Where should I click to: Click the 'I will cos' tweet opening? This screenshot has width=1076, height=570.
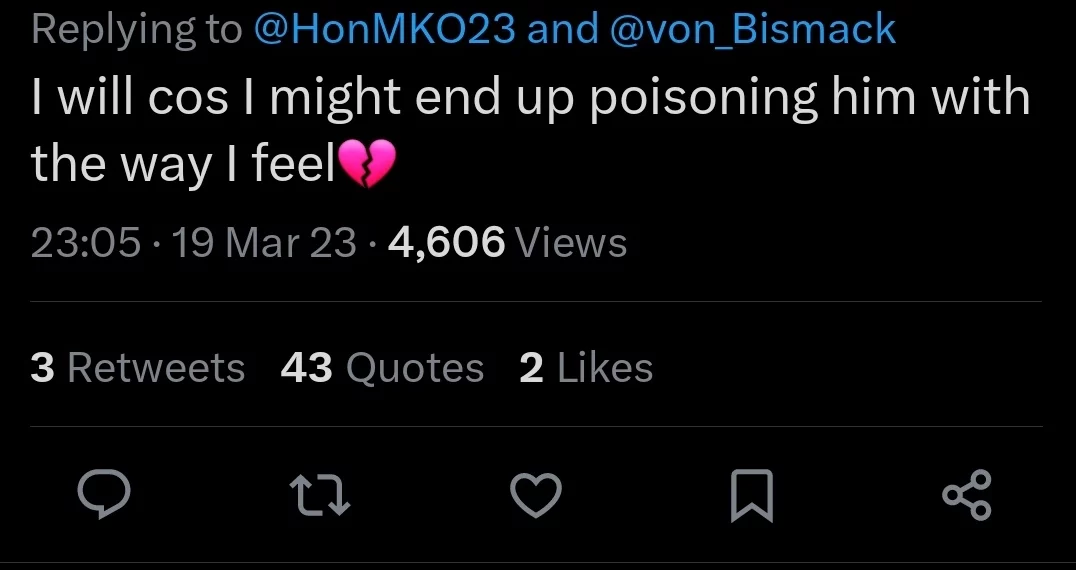[x=129, y=97]
